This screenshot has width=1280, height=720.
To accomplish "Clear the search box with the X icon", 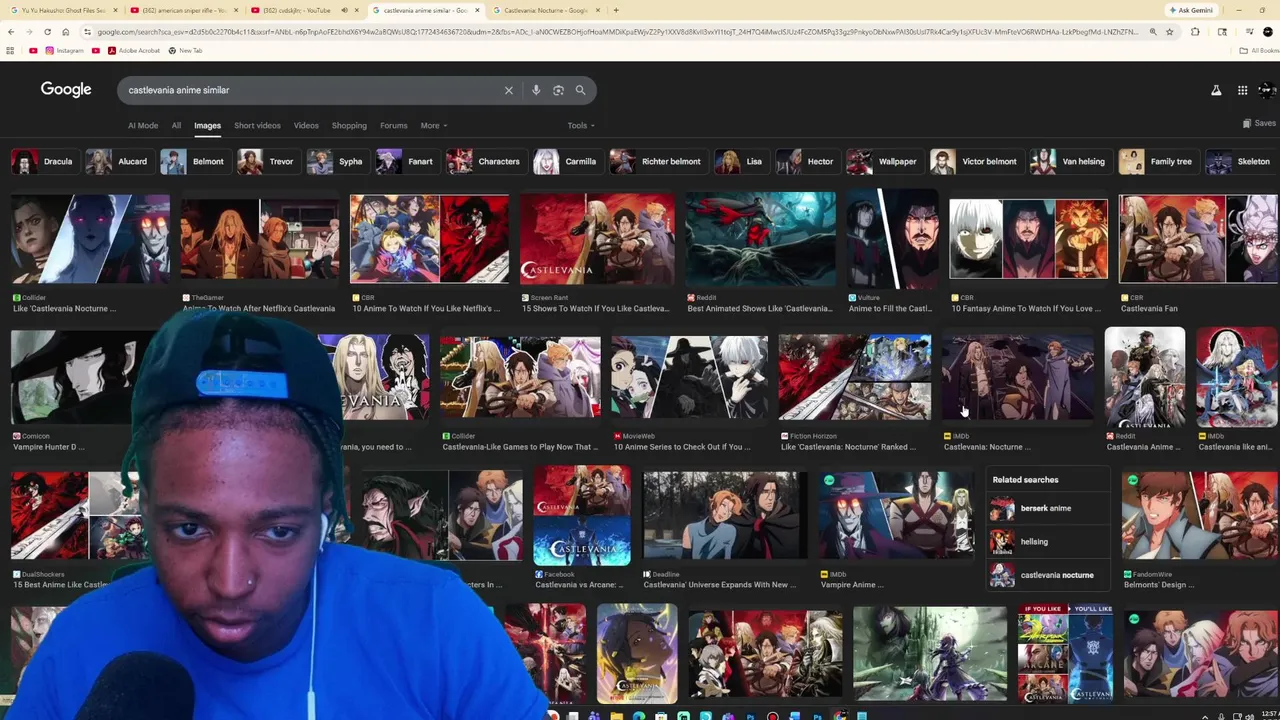I will click(x=508, y=90).
